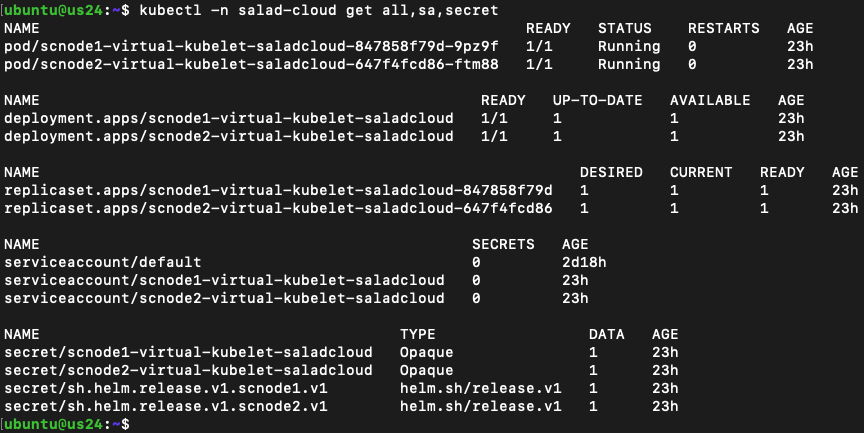This screenshot has width=864, height=433.
Task: Click secret/scnode1-virtual-kubelet-saladcloud entry
Action: point(188,353)
